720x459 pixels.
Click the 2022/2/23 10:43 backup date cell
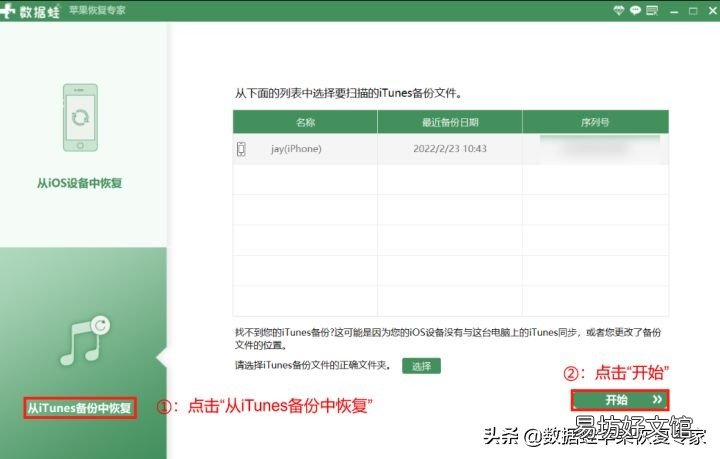450,149
